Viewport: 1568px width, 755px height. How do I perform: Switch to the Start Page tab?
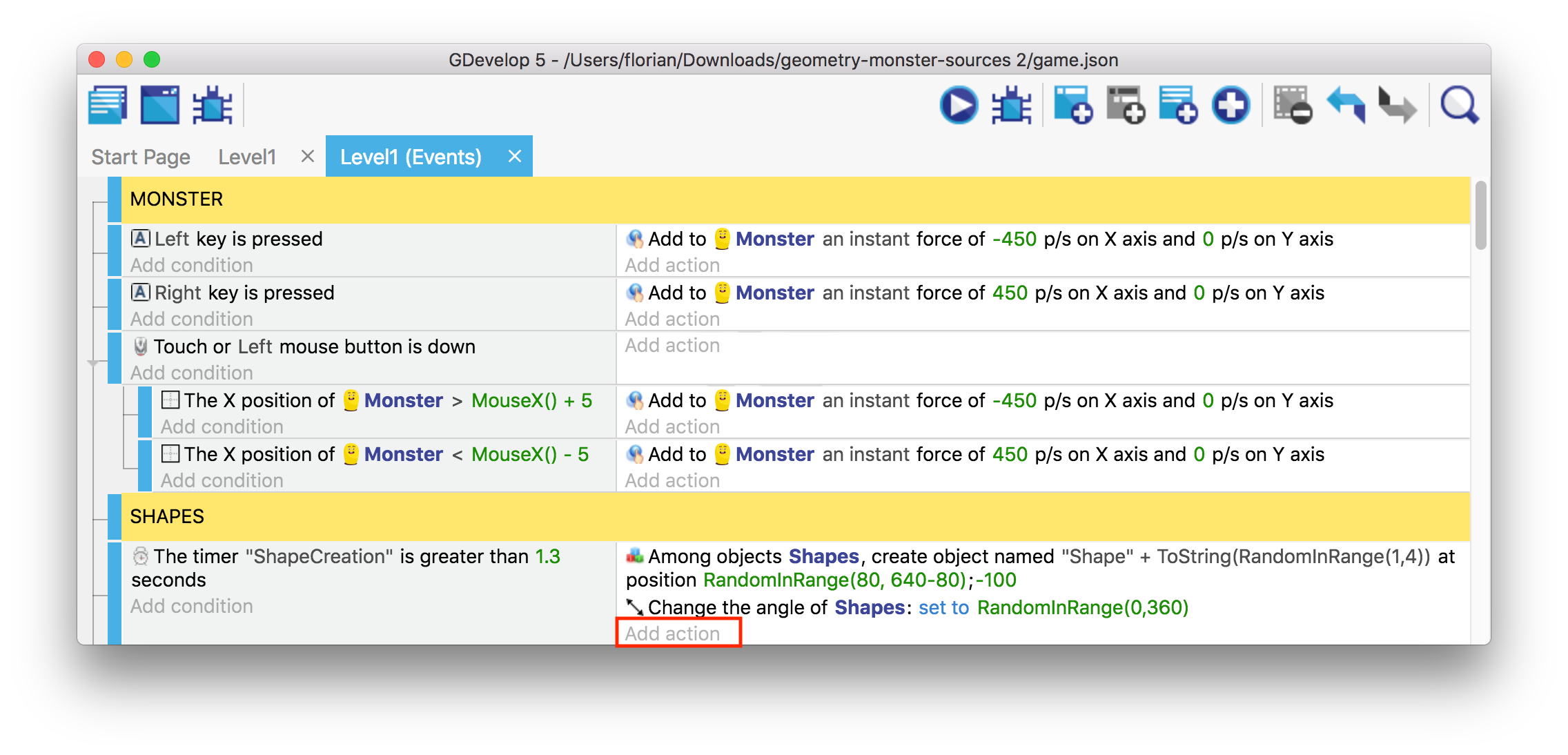pos(141,157)
